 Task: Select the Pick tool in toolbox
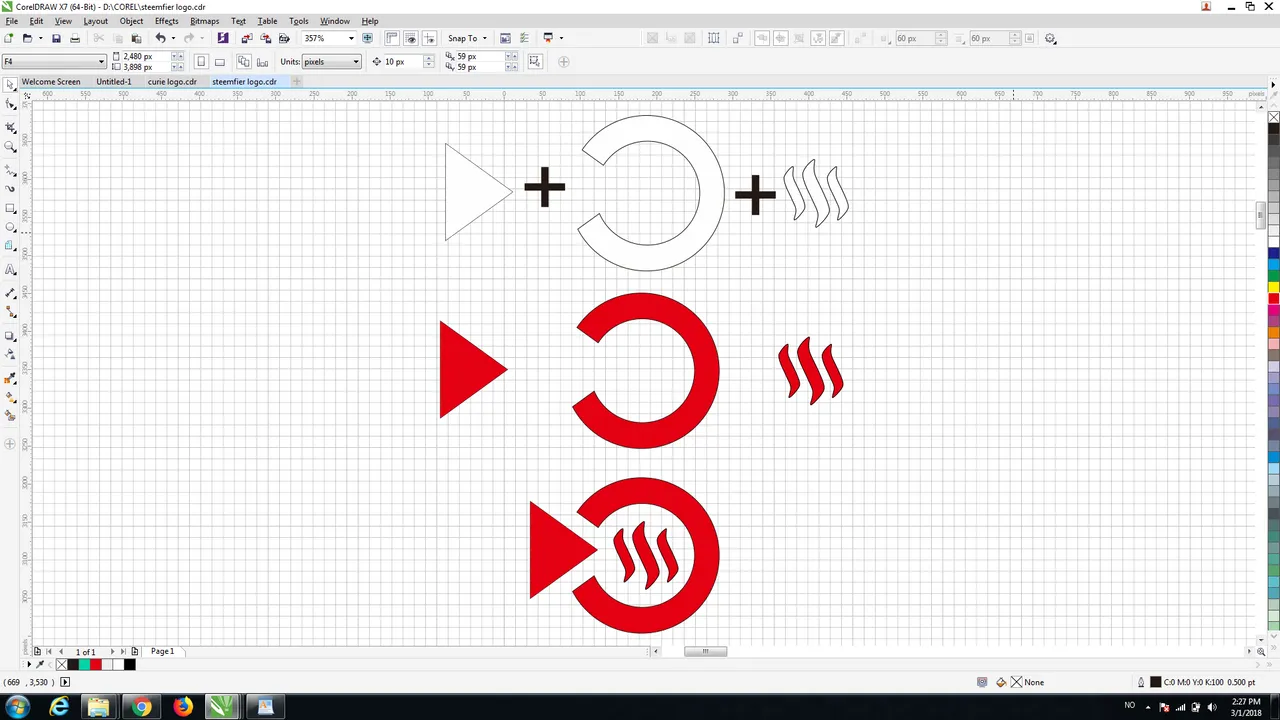pyautogui.click(x=10, y=86)
